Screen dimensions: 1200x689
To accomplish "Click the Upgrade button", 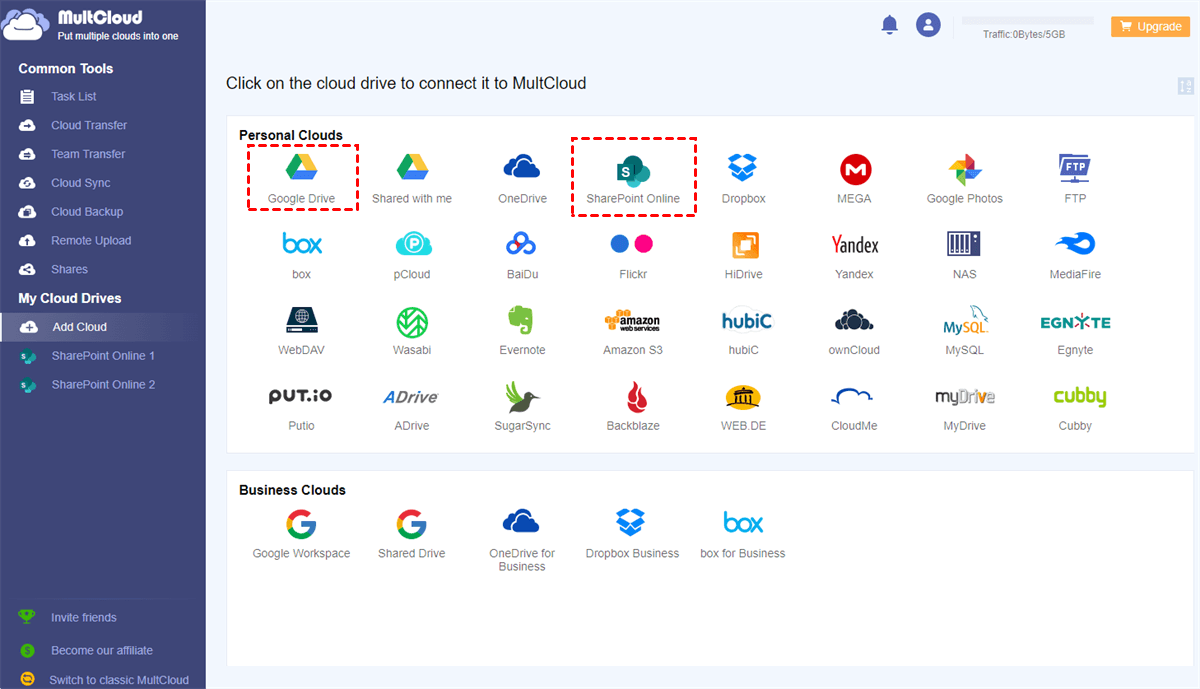I will (x=1150, y=27).
